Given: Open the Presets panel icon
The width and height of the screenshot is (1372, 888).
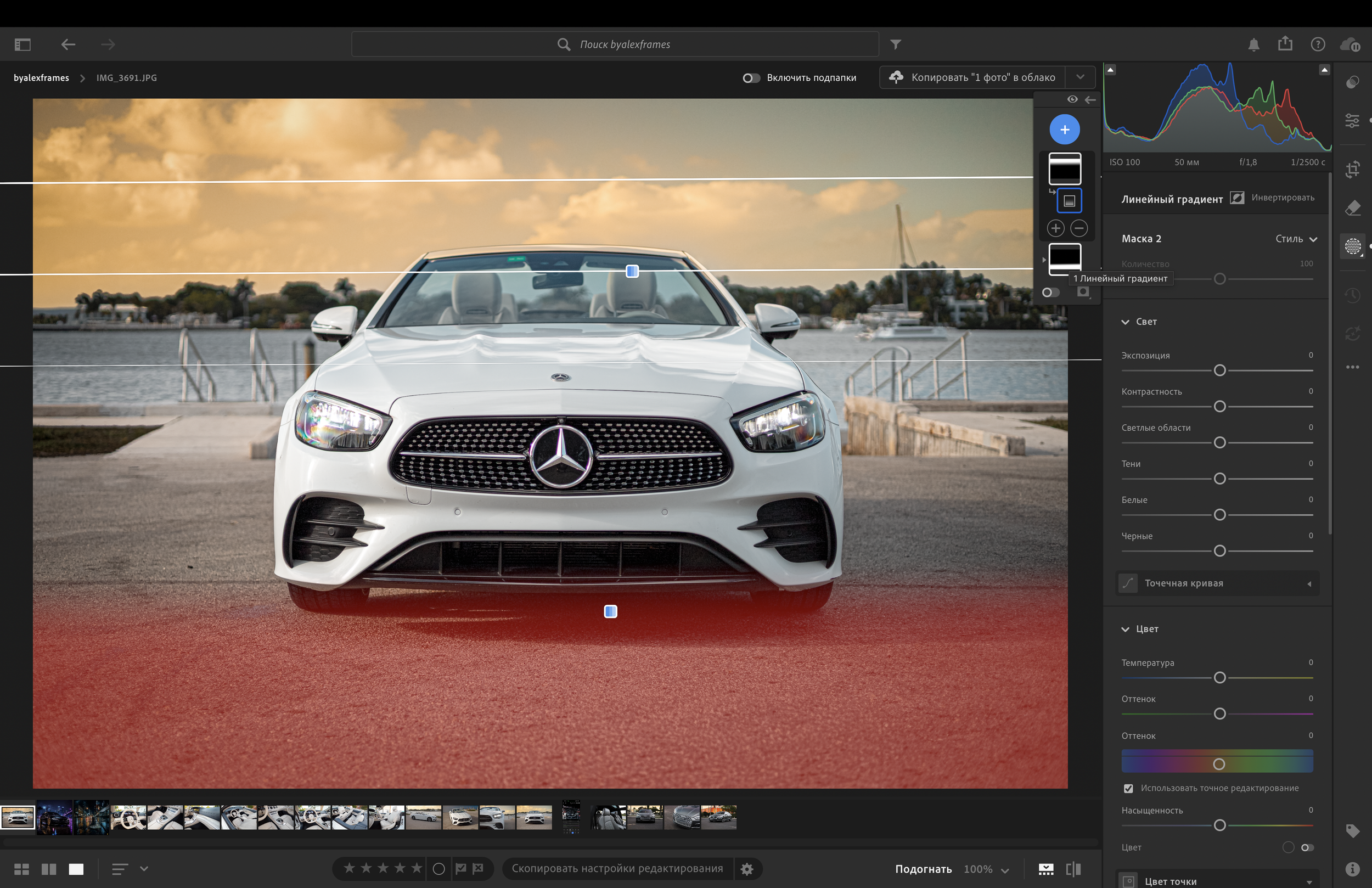Looking at the screenshot, I should pyautogui.click(x=1352, y=82).
